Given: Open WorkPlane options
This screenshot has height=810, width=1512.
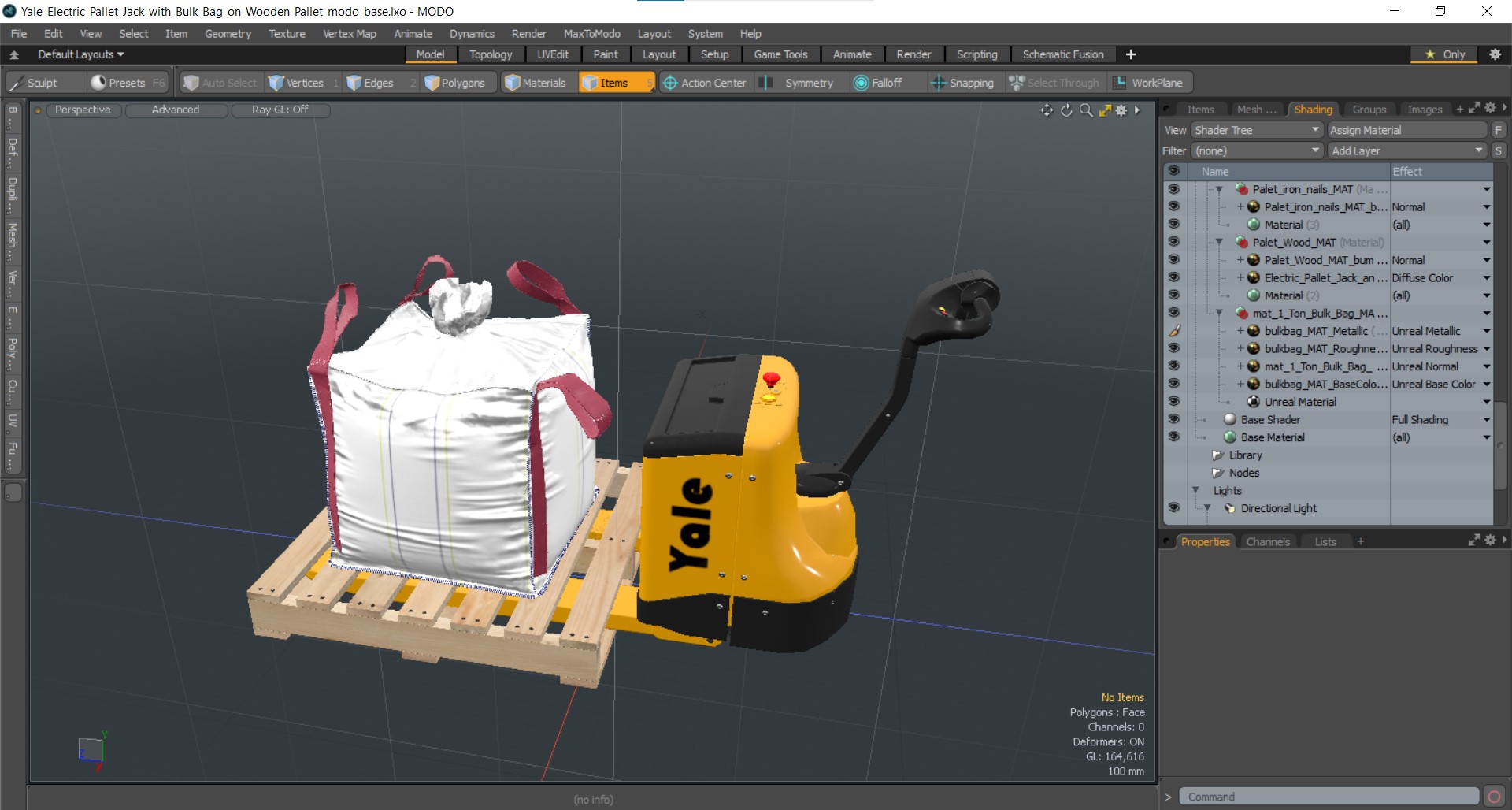Looking at the screenshot, I should 1148,83.
